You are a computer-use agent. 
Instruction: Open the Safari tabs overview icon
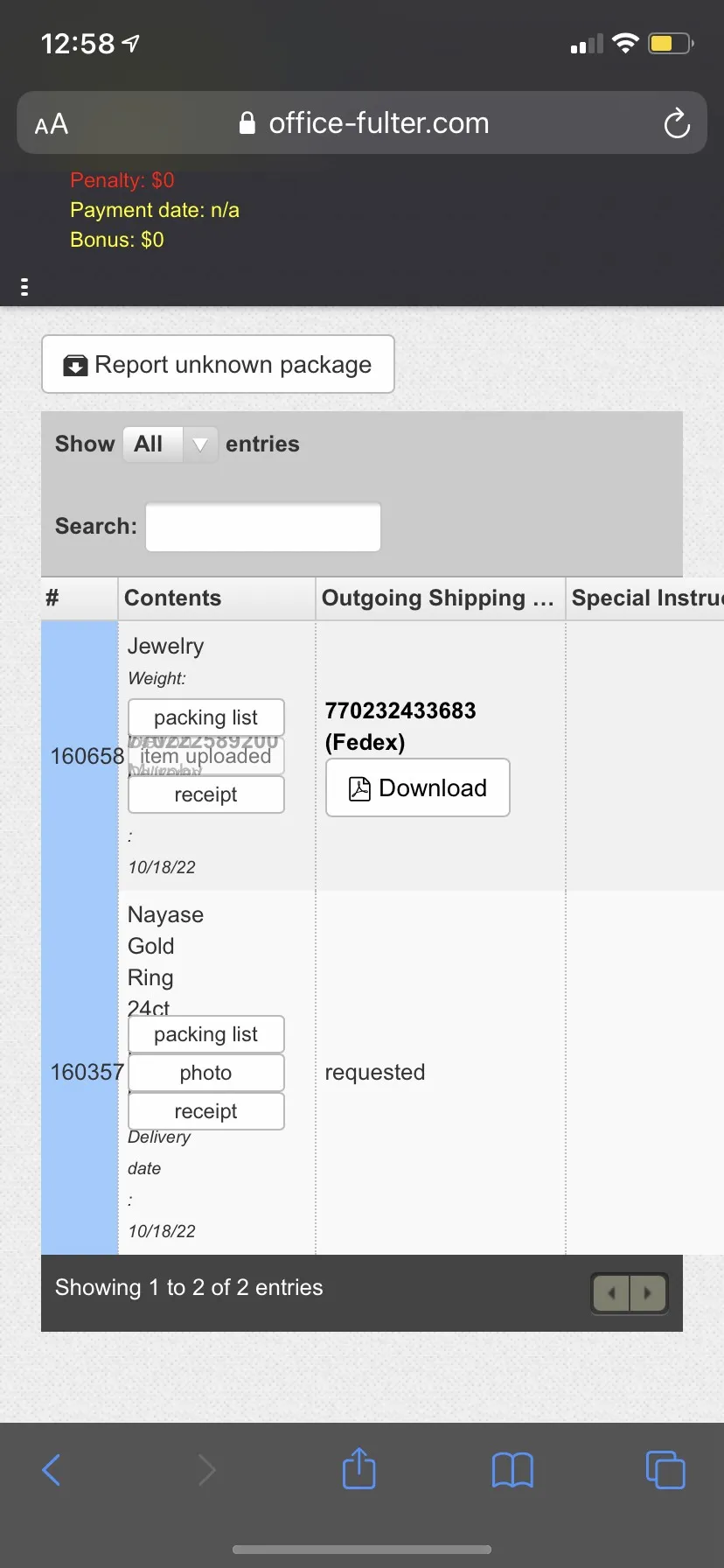(x=665, y=1470)
